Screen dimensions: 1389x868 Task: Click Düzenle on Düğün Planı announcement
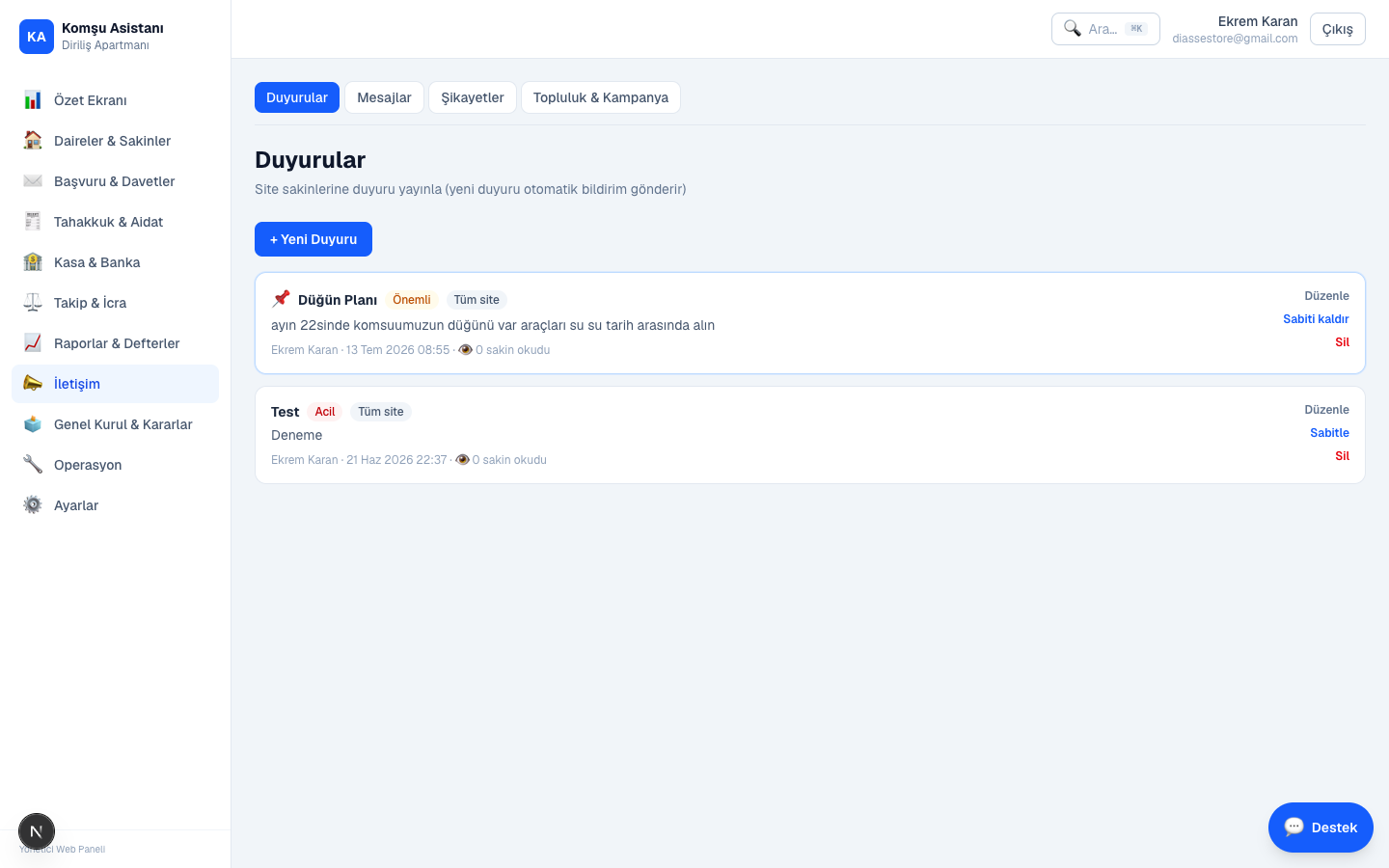[x=1326, y=296]
